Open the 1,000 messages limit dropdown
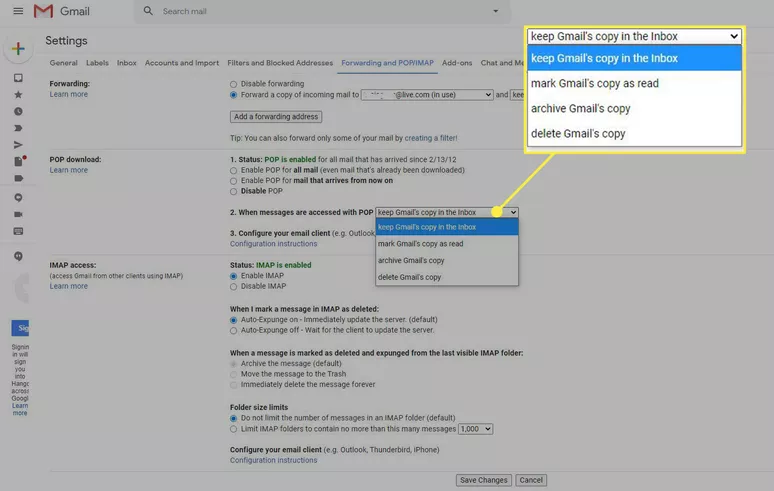This screenshot has width=774, height=491. click(475, 429)
